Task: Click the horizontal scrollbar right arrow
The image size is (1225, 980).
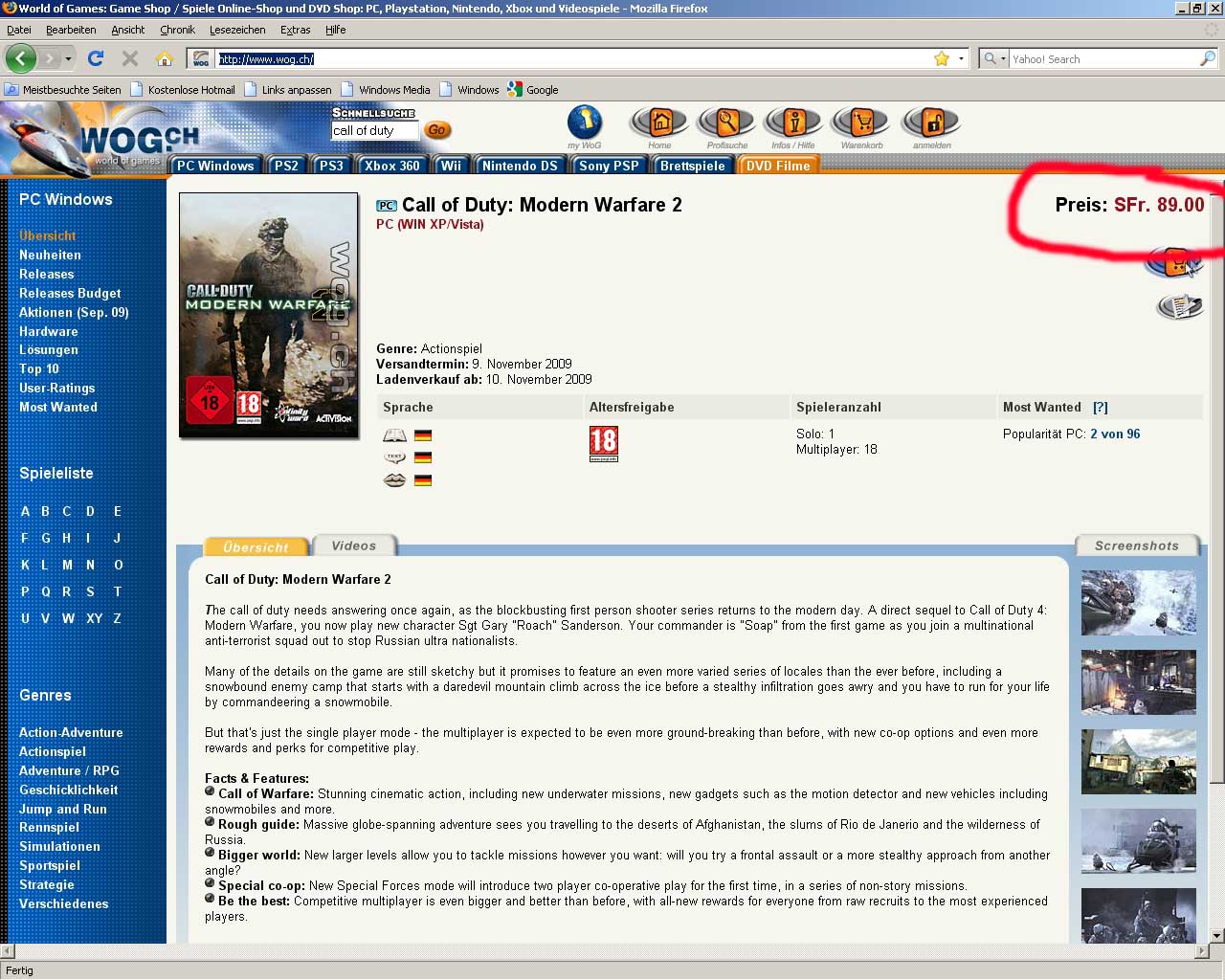Action: (1203, 951)
